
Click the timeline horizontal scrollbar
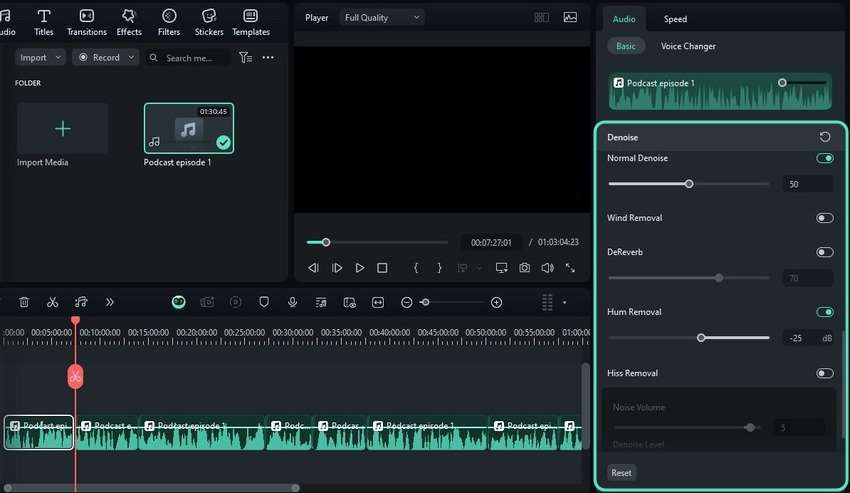point(152,488)
